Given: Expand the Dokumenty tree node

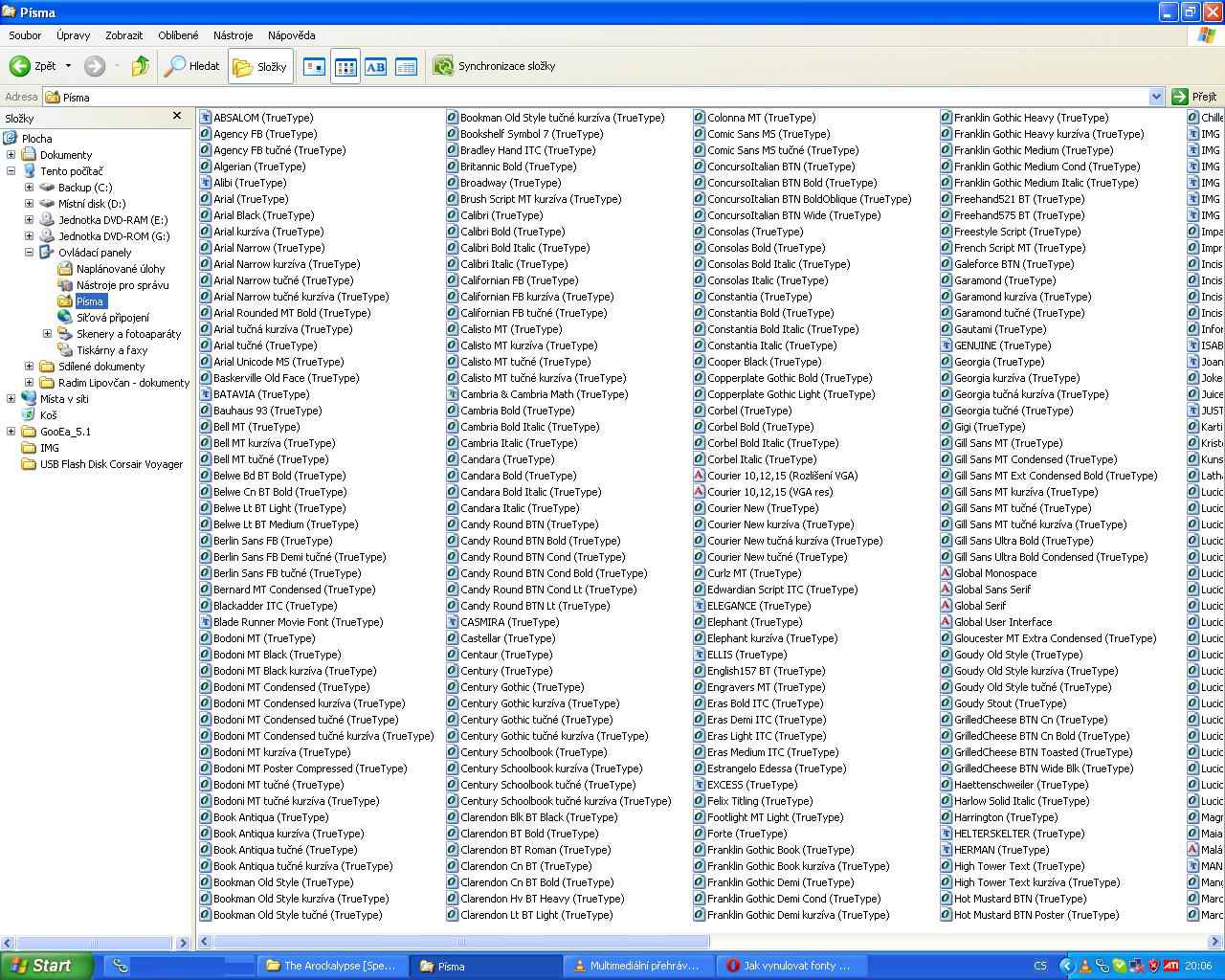Looking at the screenshot, I should click(x=11, y=155).
